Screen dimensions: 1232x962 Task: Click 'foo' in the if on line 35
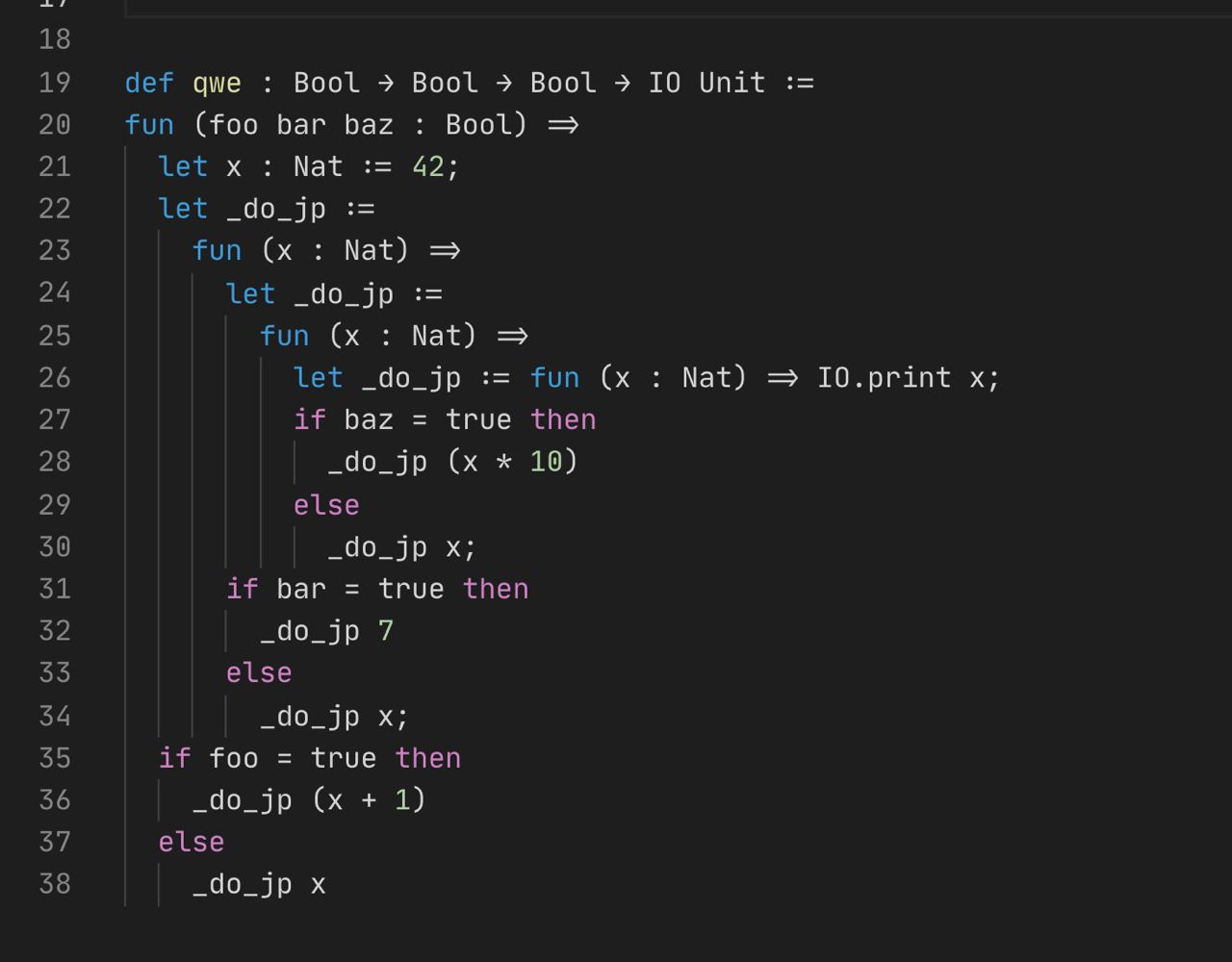click(x=234, y=758)
